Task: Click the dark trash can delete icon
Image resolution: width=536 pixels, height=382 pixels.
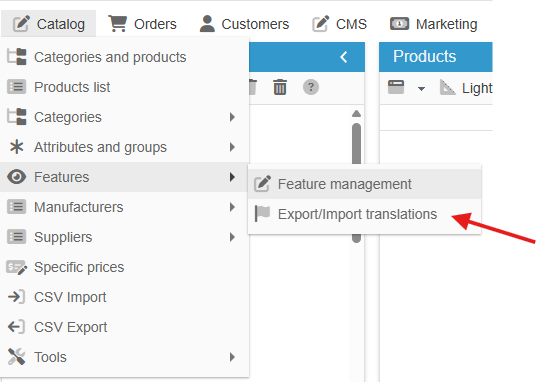Action: (x=280, y=87)
